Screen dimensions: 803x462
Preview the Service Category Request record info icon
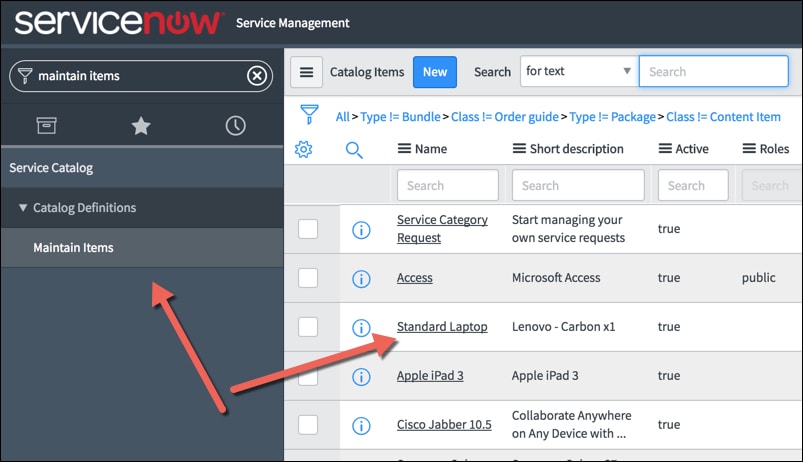click(x=361, y=229)
